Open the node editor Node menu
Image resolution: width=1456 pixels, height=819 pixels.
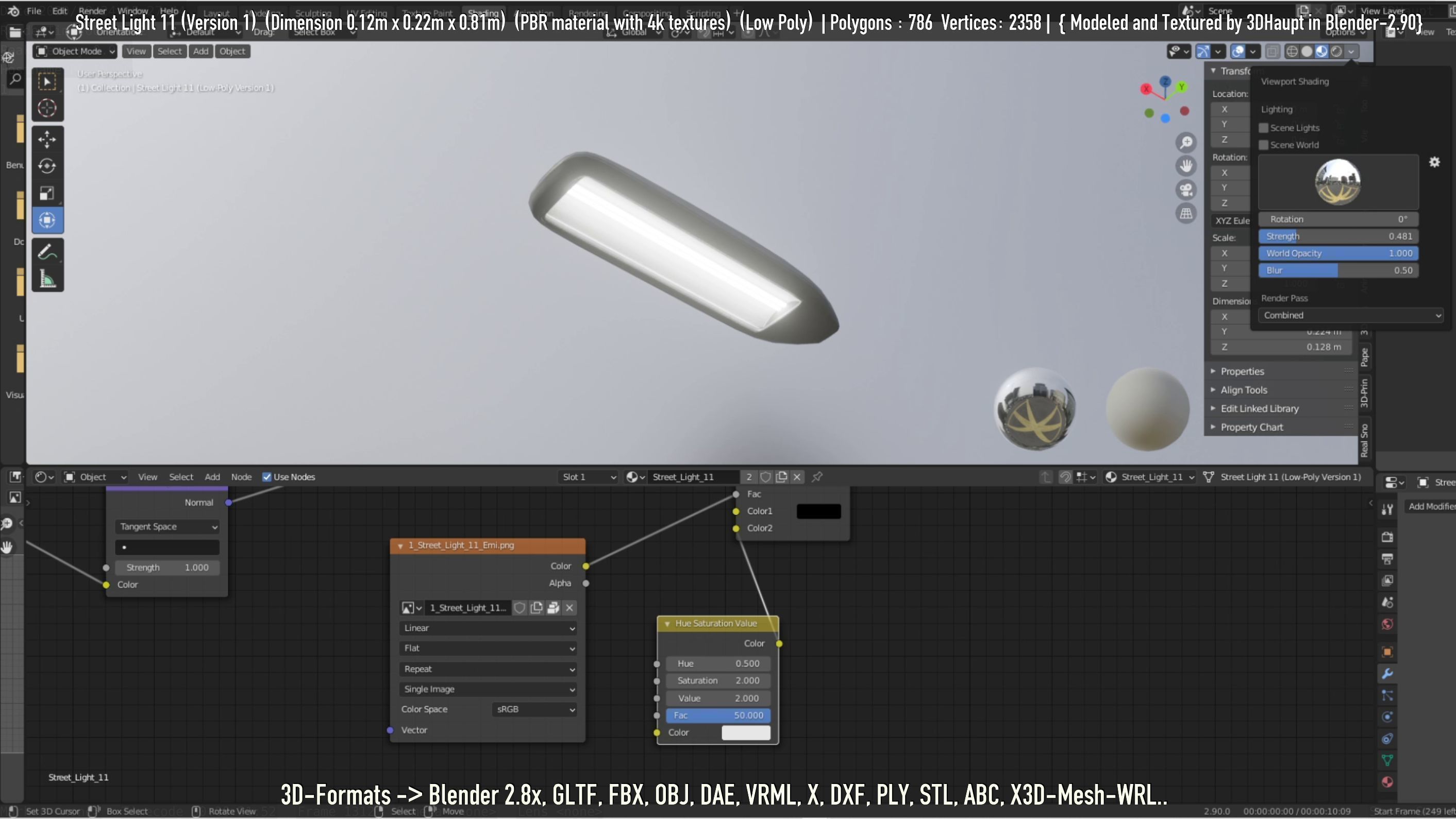pyautogui.click(x=241, y=477)
